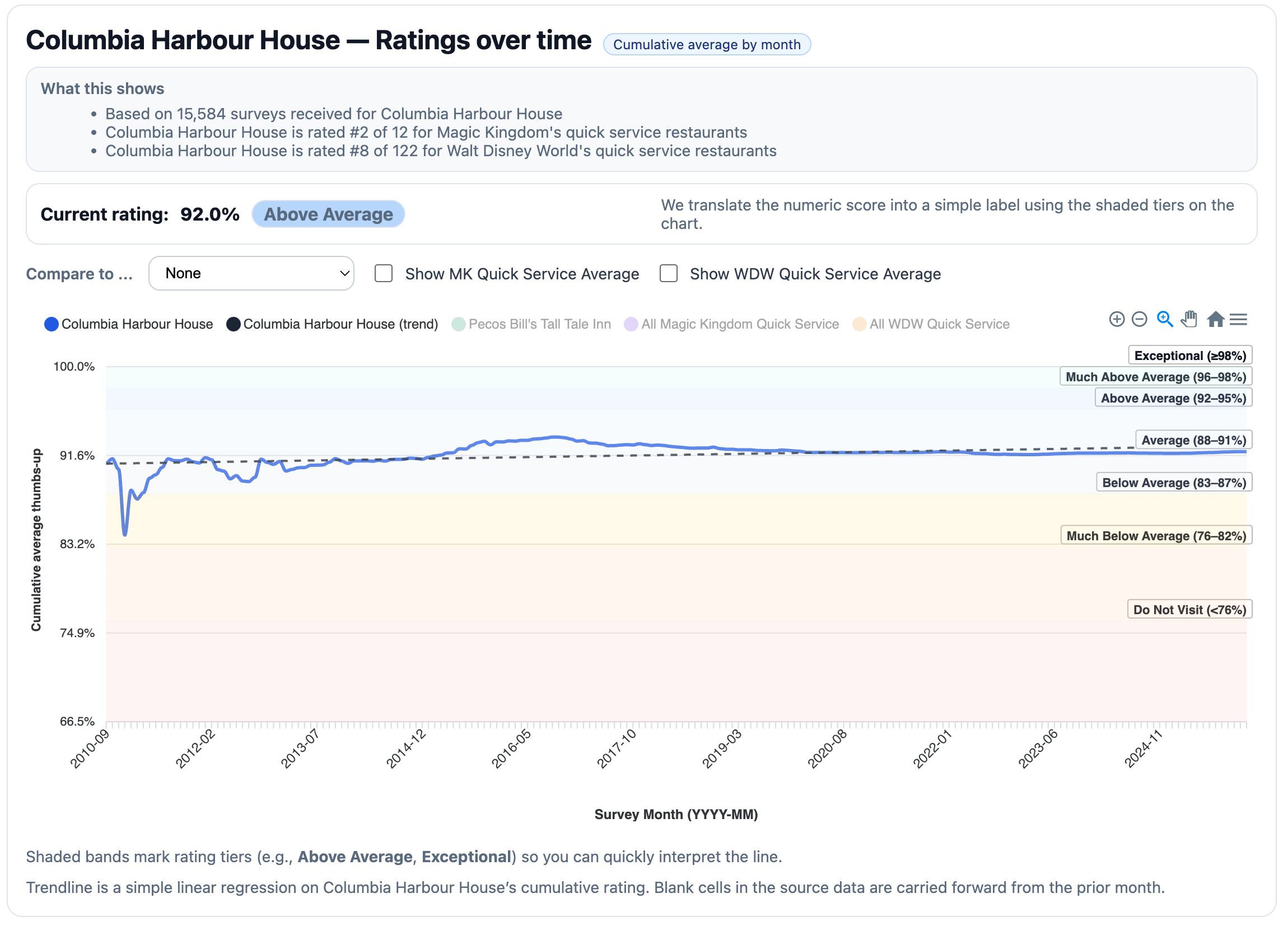Toggle Columbia Harbour House series marker
The height and width of the screenshot is (926, 1288).
(x=51, y=324)
